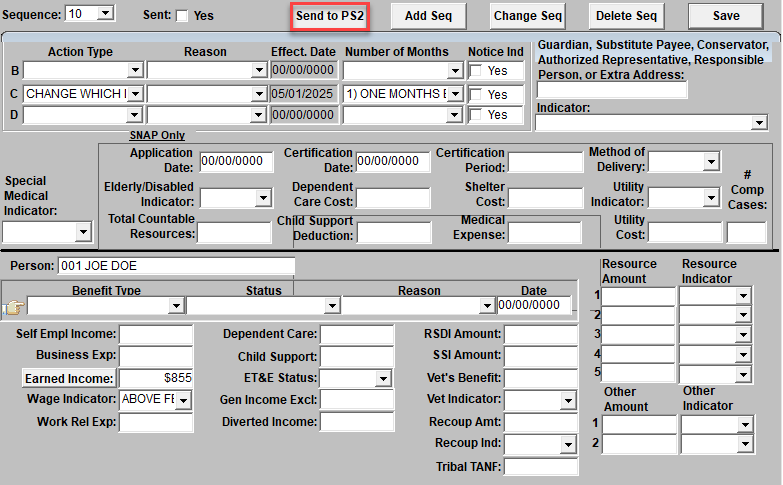Expand the Elderly/Disabled Indicator dropdown

point(263,198)
